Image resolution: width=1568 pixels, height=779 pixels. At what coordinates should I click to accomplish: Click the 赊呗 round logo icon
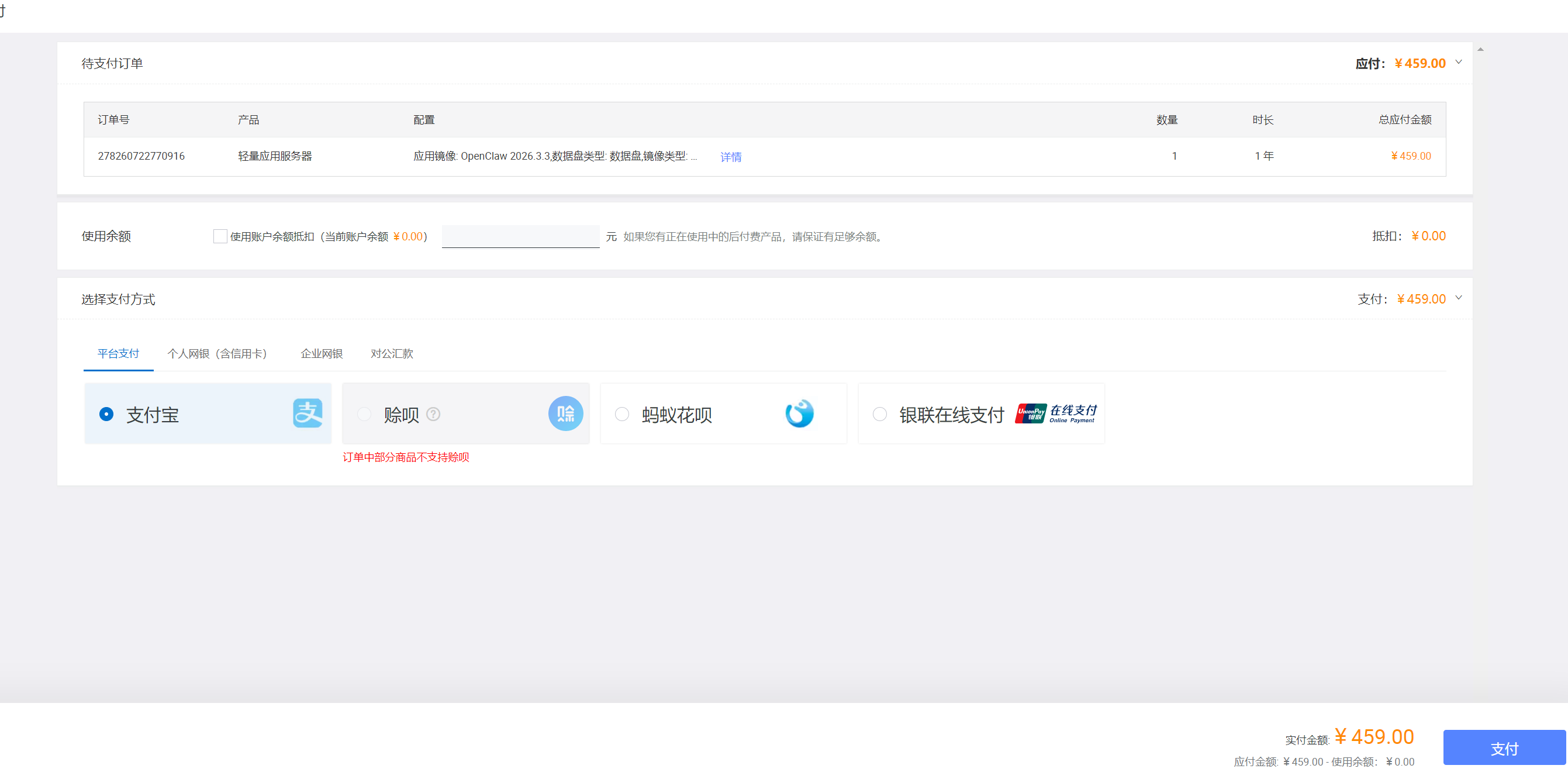[565, 413]
